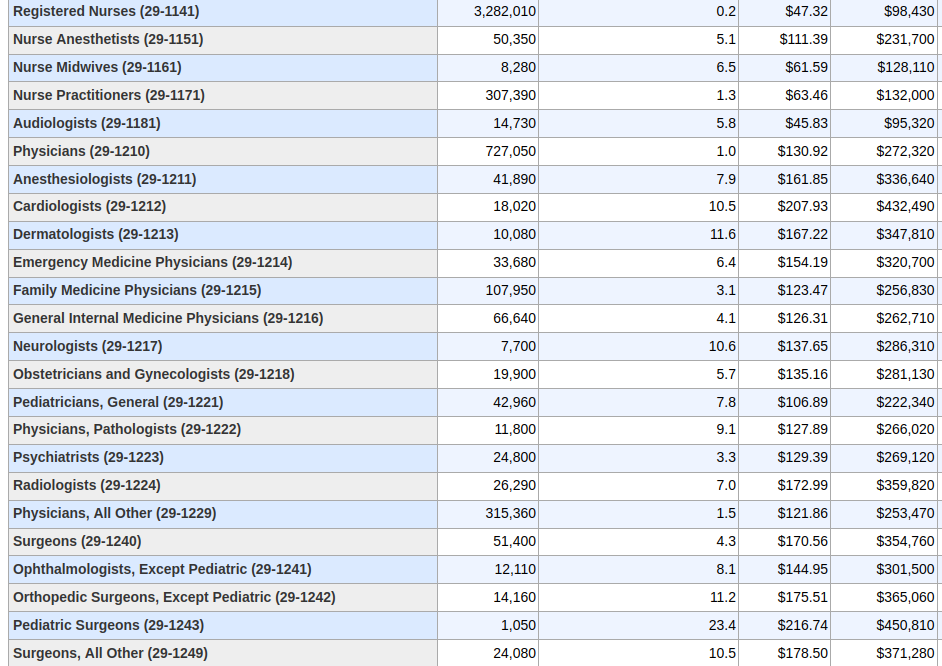Select percent value 11.6 for Dermatologists
The width and height of the screenshot is (942, 666).
(x=723, y=234)
